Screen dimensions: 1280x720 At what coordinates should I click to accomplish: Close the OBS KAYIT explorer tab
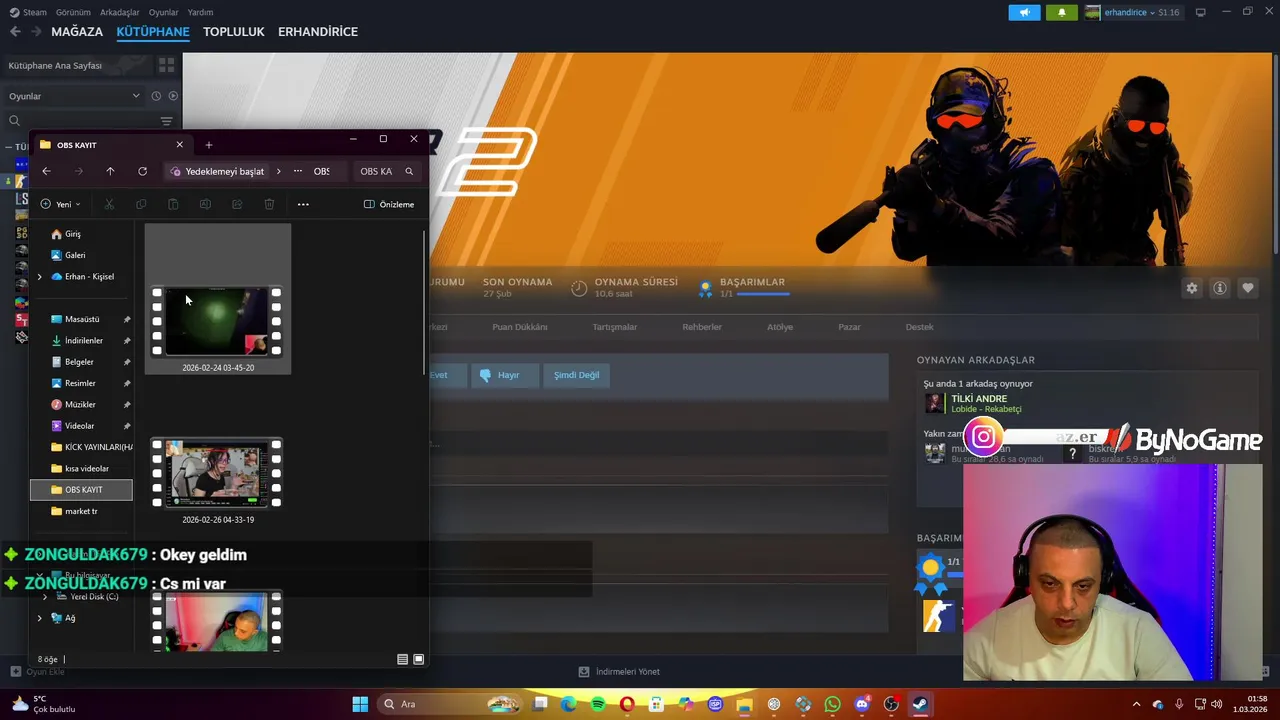[179, 145]
